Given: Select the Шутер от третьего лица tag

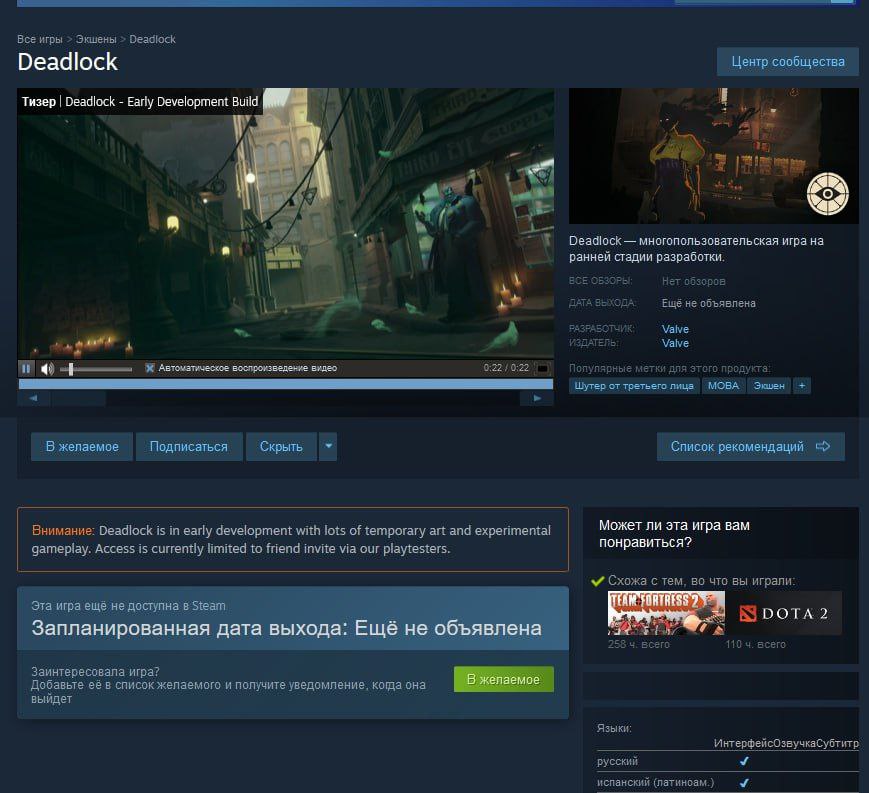Looking at the screenshot, I should coord(634,386).
